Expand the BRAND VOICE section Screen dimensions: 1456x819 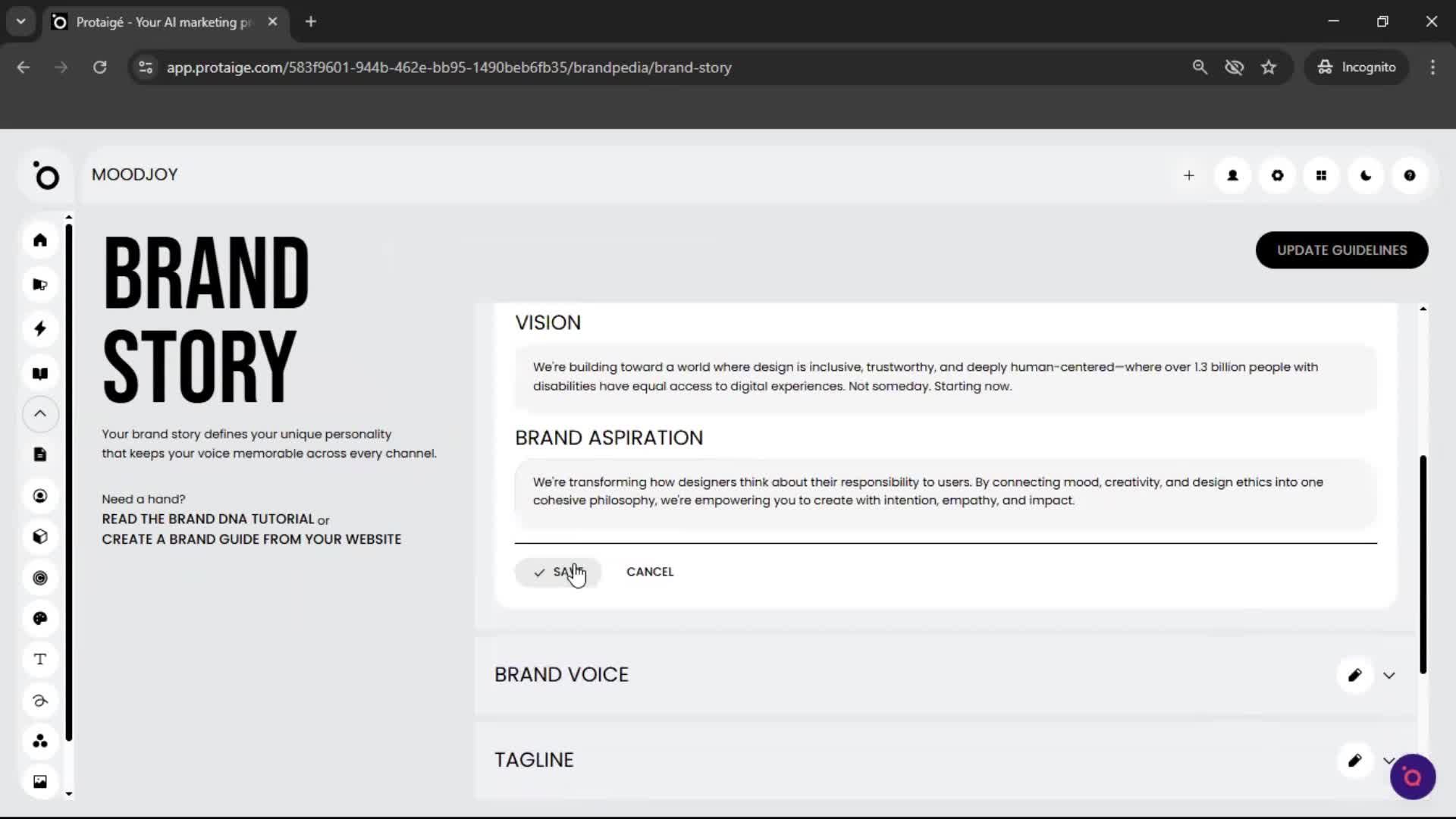coord(1389,675)
